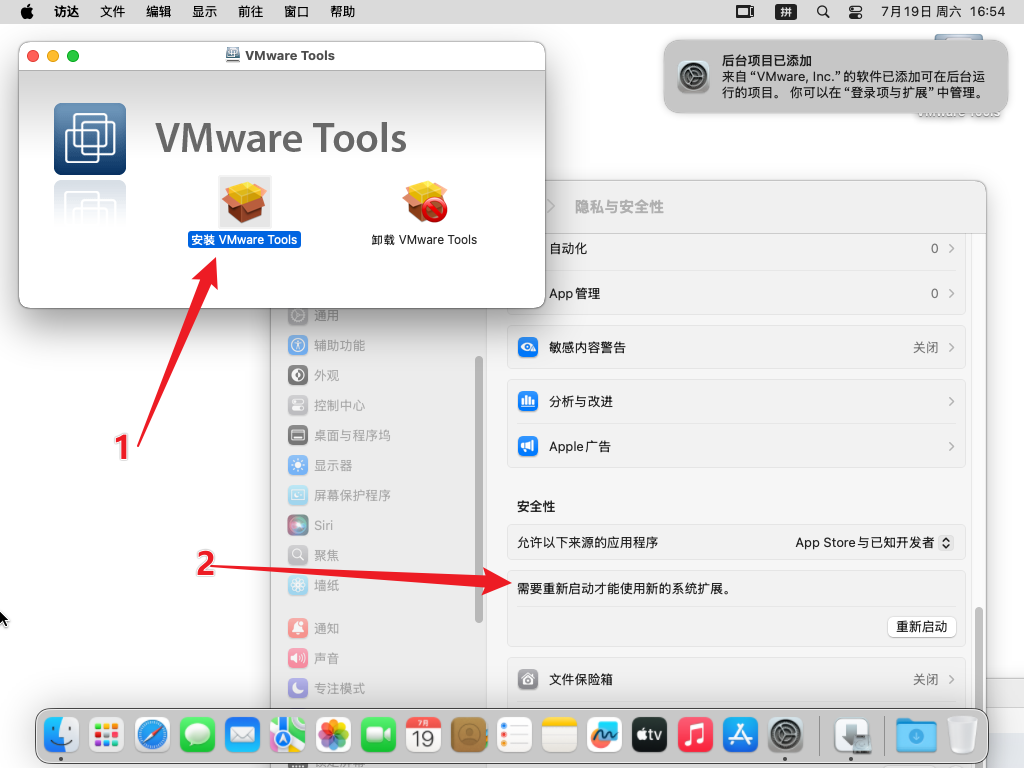Open Notes from the Dock
This screenshot has width=1024, height=768.
point(559,735)
